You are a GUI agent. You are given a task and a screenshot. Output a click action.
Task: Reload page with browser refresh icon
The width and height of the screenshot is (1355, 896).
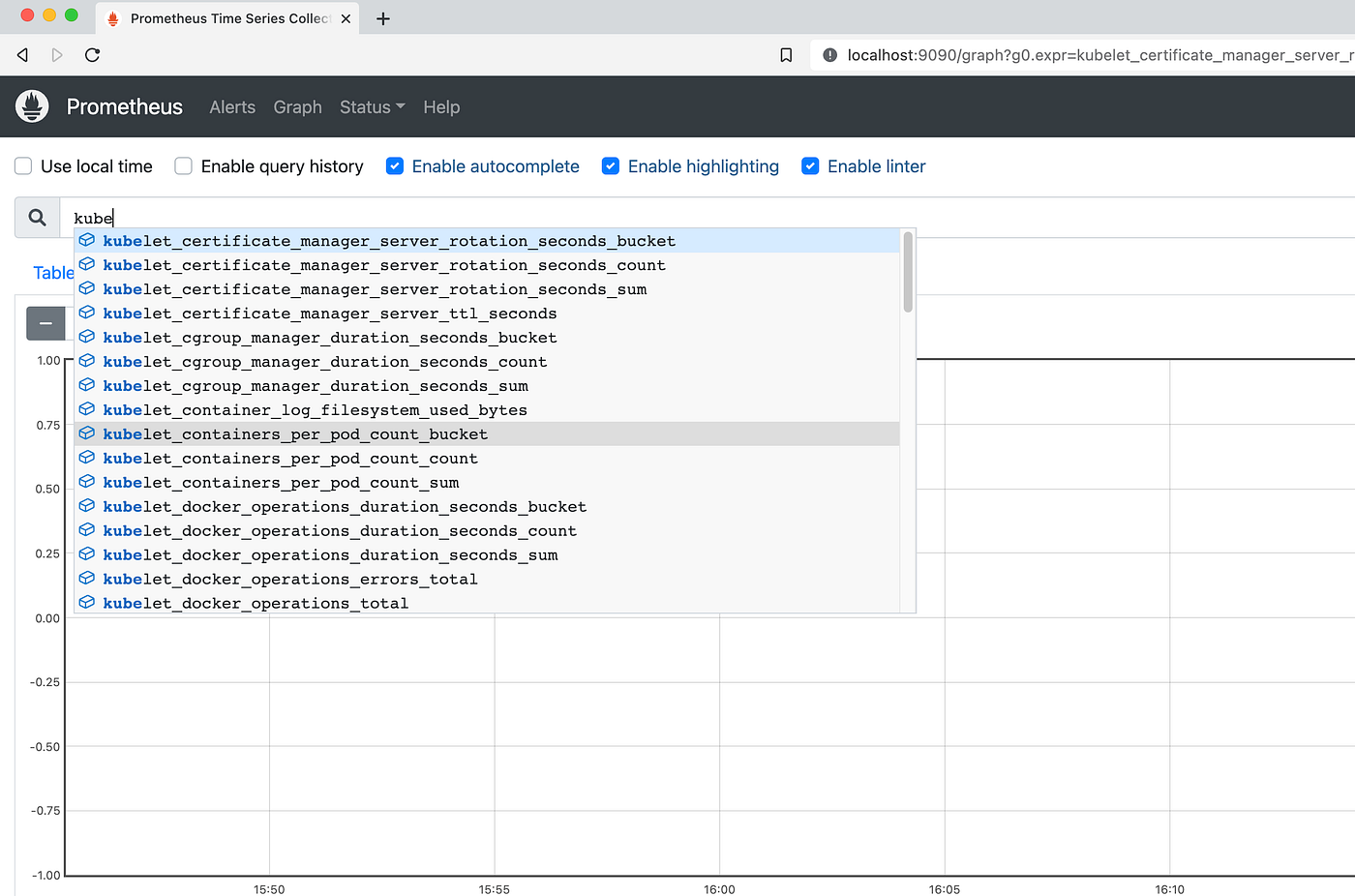(x=93, y=55)
